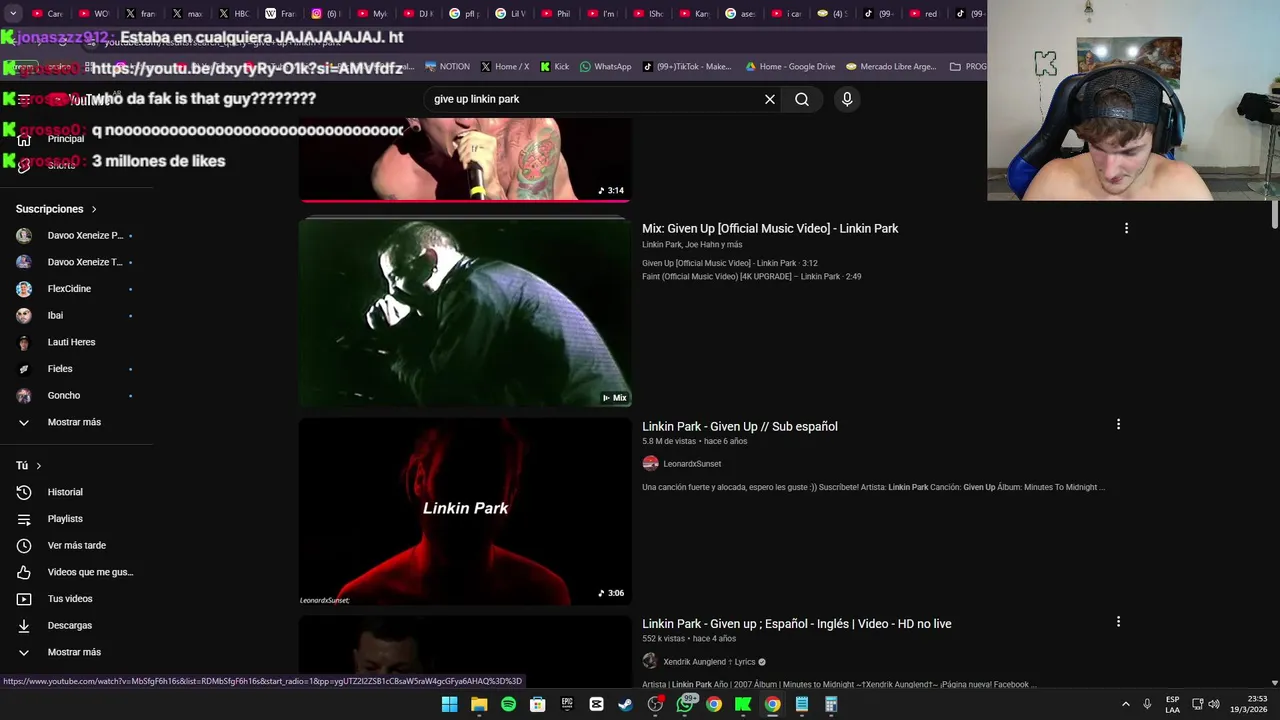Viewport: 1280px width, 720px height.
Task: Play the Mix thumbnail with Mix badge
Action: pyautogui.click(x=465, y=312)
